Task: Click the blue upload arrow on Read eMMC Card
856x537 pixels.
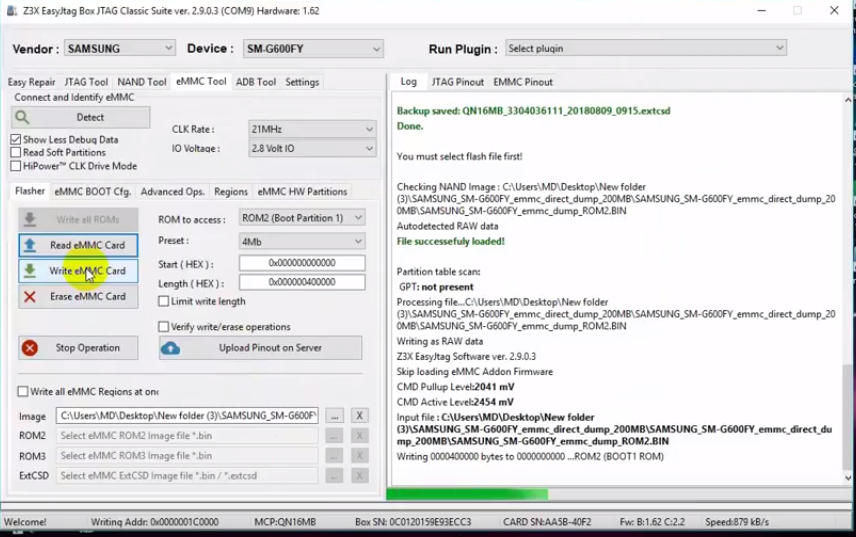Action: pos(30,245)
